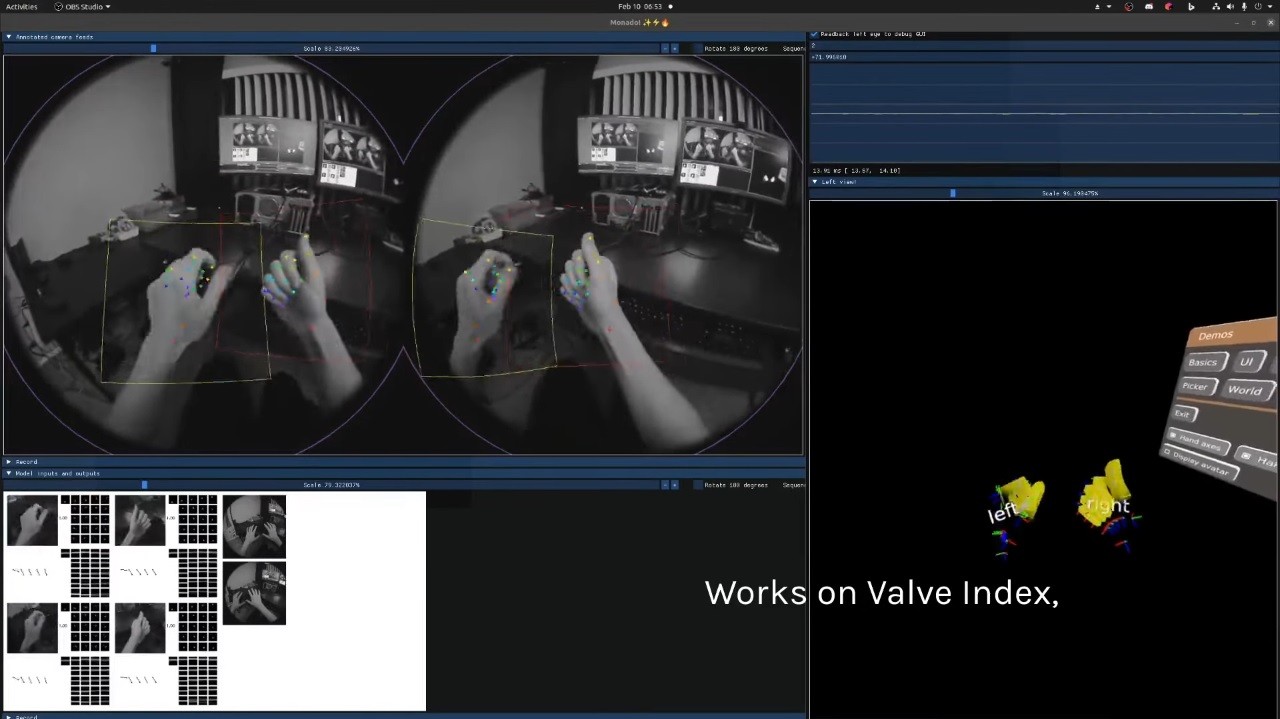Open the network status icon in top bar
The width and height of the screenshot is (1280, 719).
1216,7
